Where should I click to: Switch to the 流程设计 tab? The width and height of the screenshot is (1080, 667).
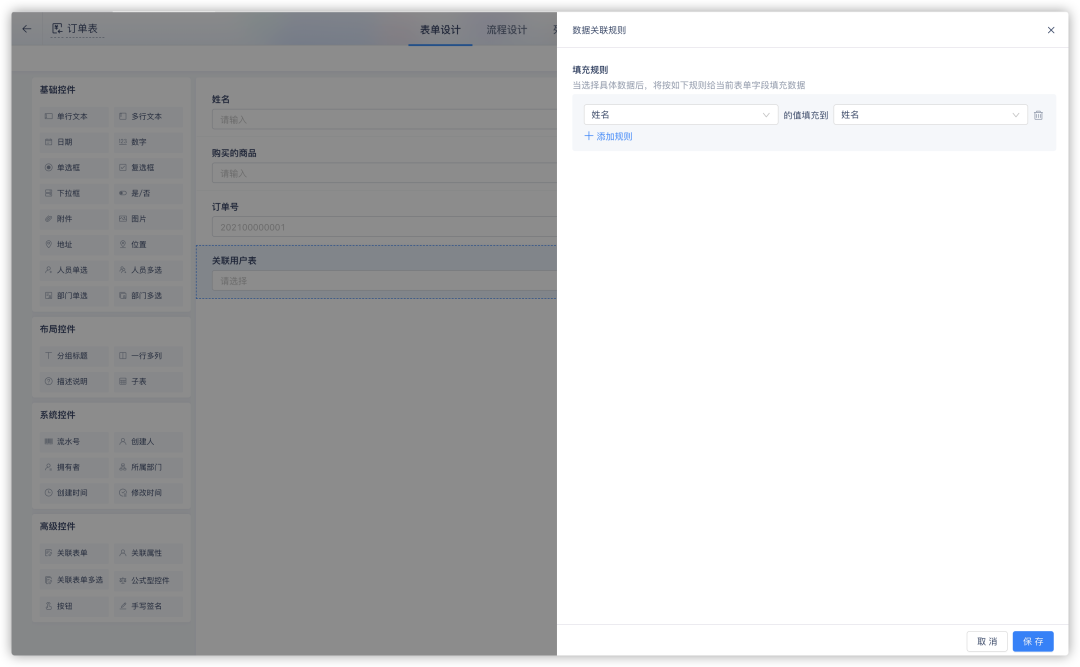[506, 30]
